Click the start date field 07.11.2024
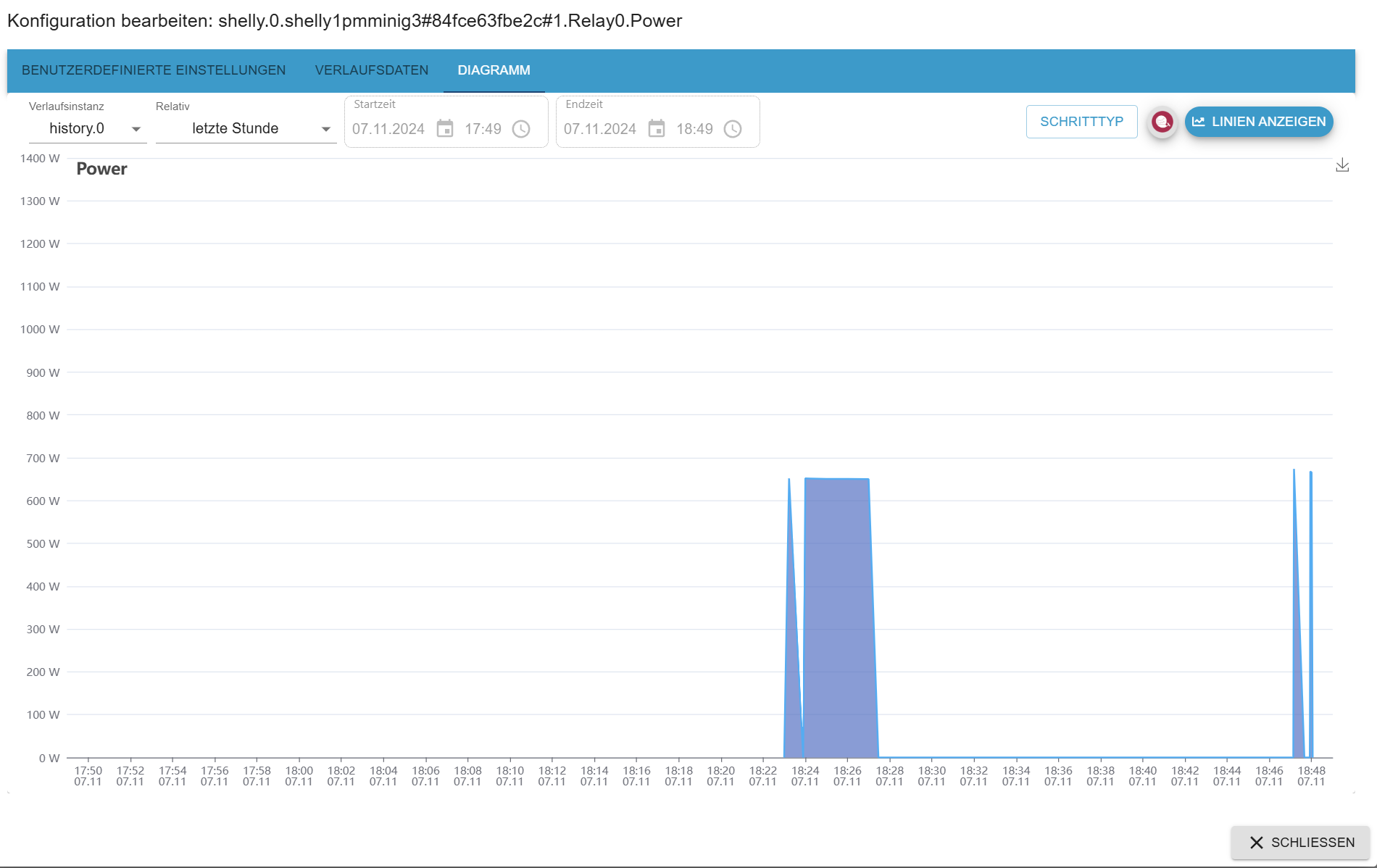Screen dimensions: 1377x868 coord(388,129)
